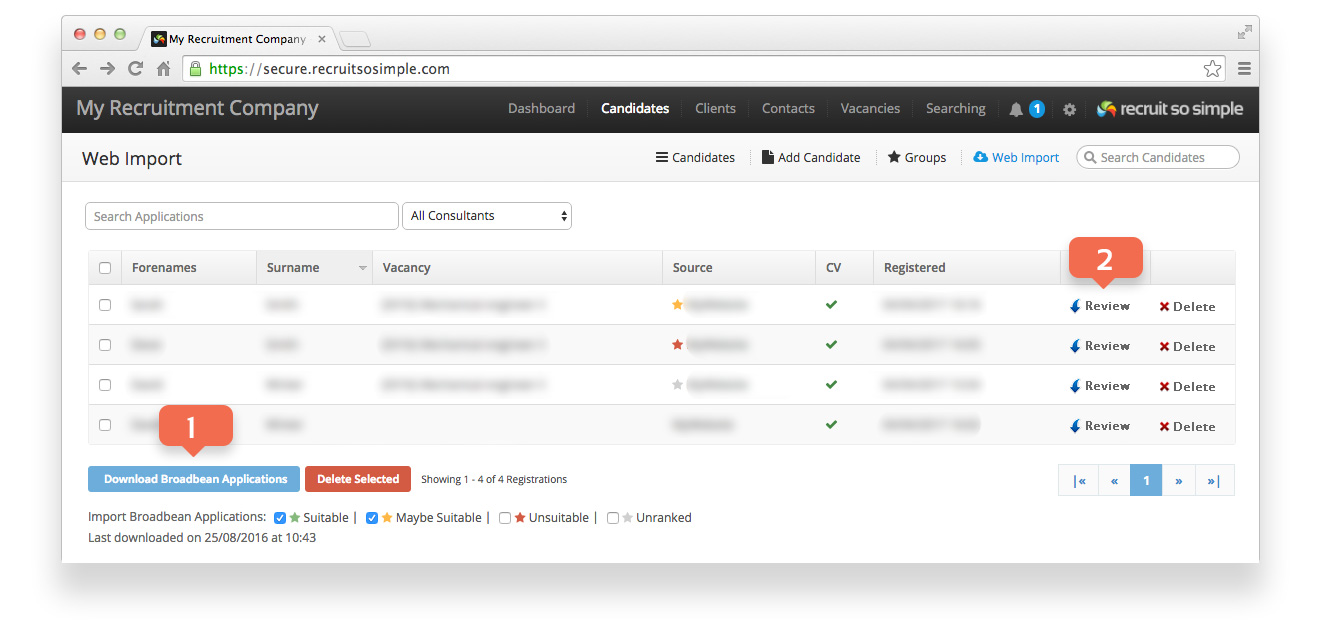Click Add Candidate in the sub-navigation
The width and height of the screenshot is (1325, 629).
(x=811, y=158)
